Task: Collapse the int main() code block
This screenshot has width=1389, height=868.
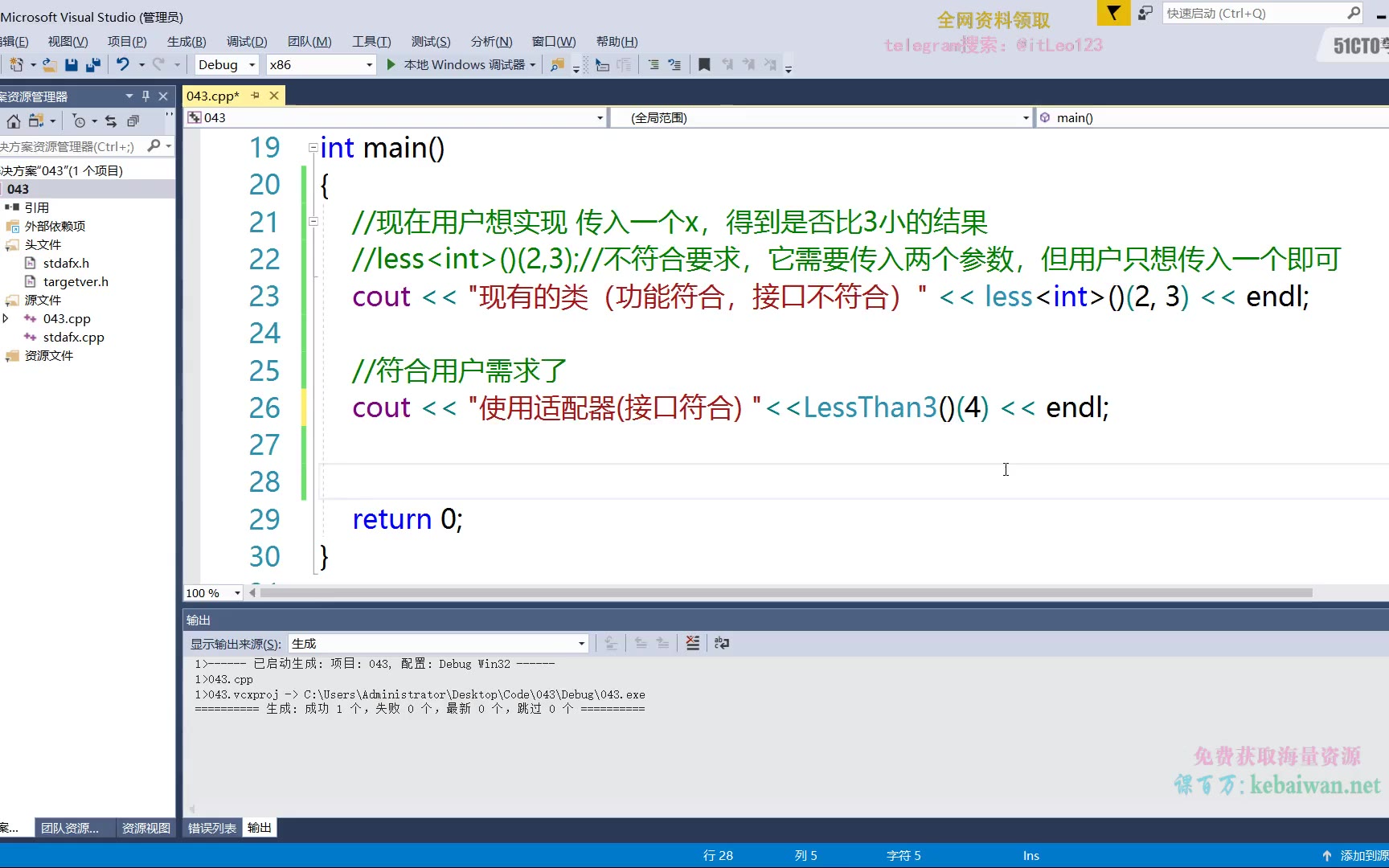Action: (313, 148)
